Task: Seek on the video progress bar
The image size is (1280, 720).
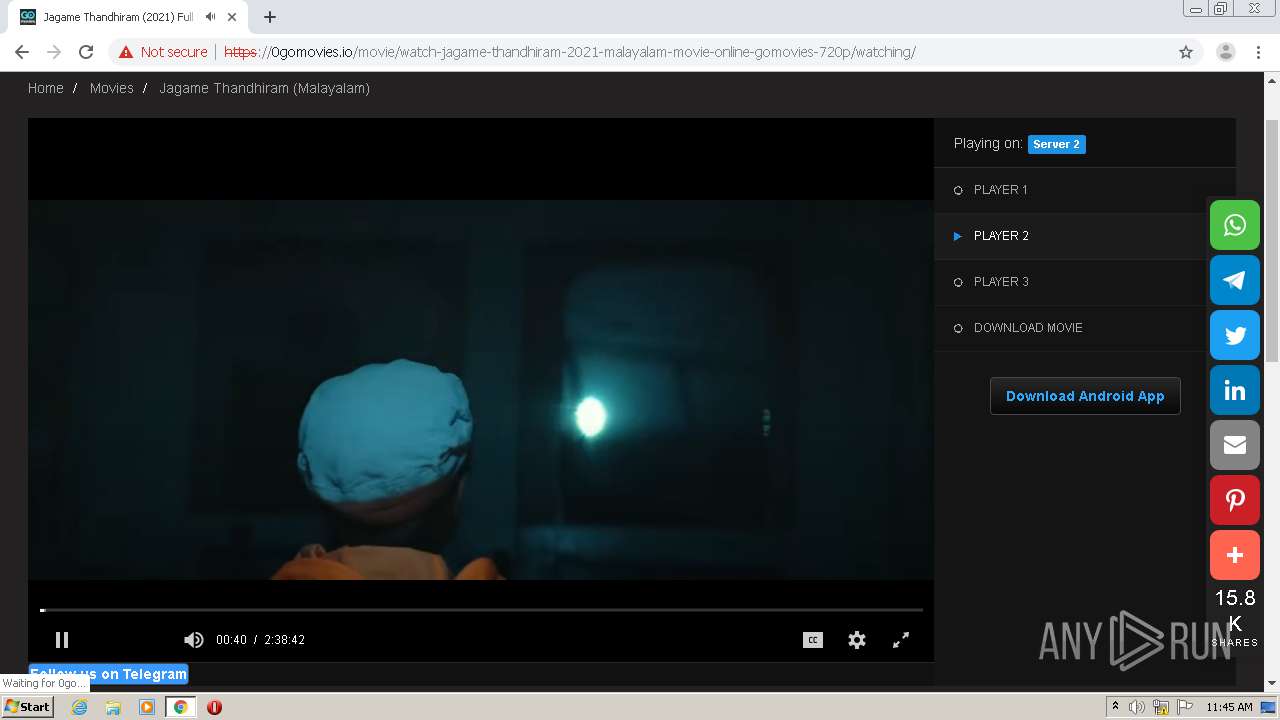Action: [x=481, y=609]
